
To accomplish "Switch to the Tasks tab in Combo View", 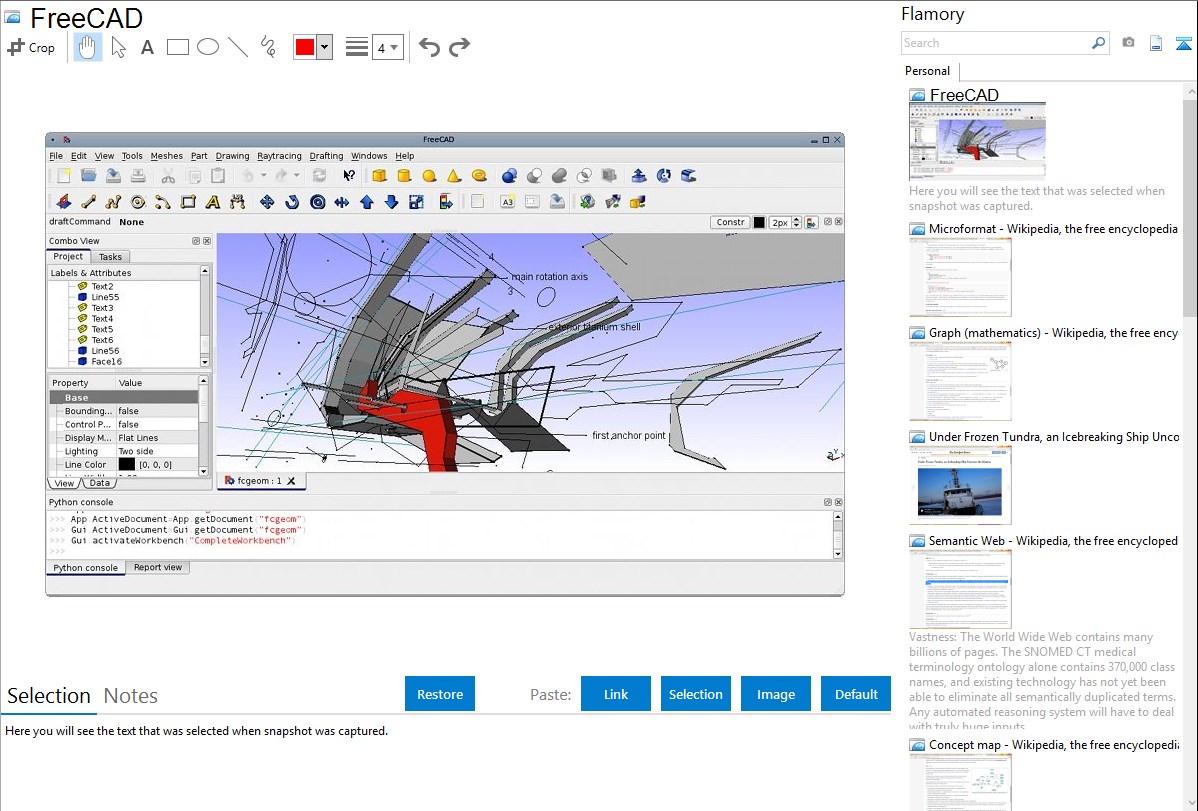I will point(110,257).
